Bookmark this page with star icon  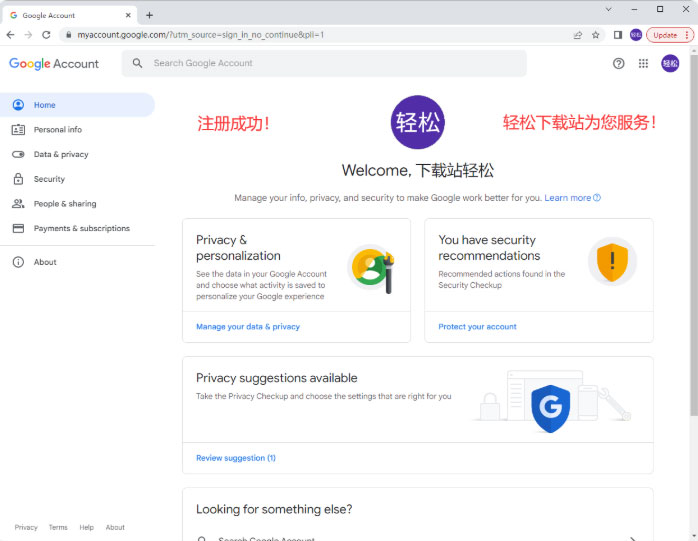[596, 35]
